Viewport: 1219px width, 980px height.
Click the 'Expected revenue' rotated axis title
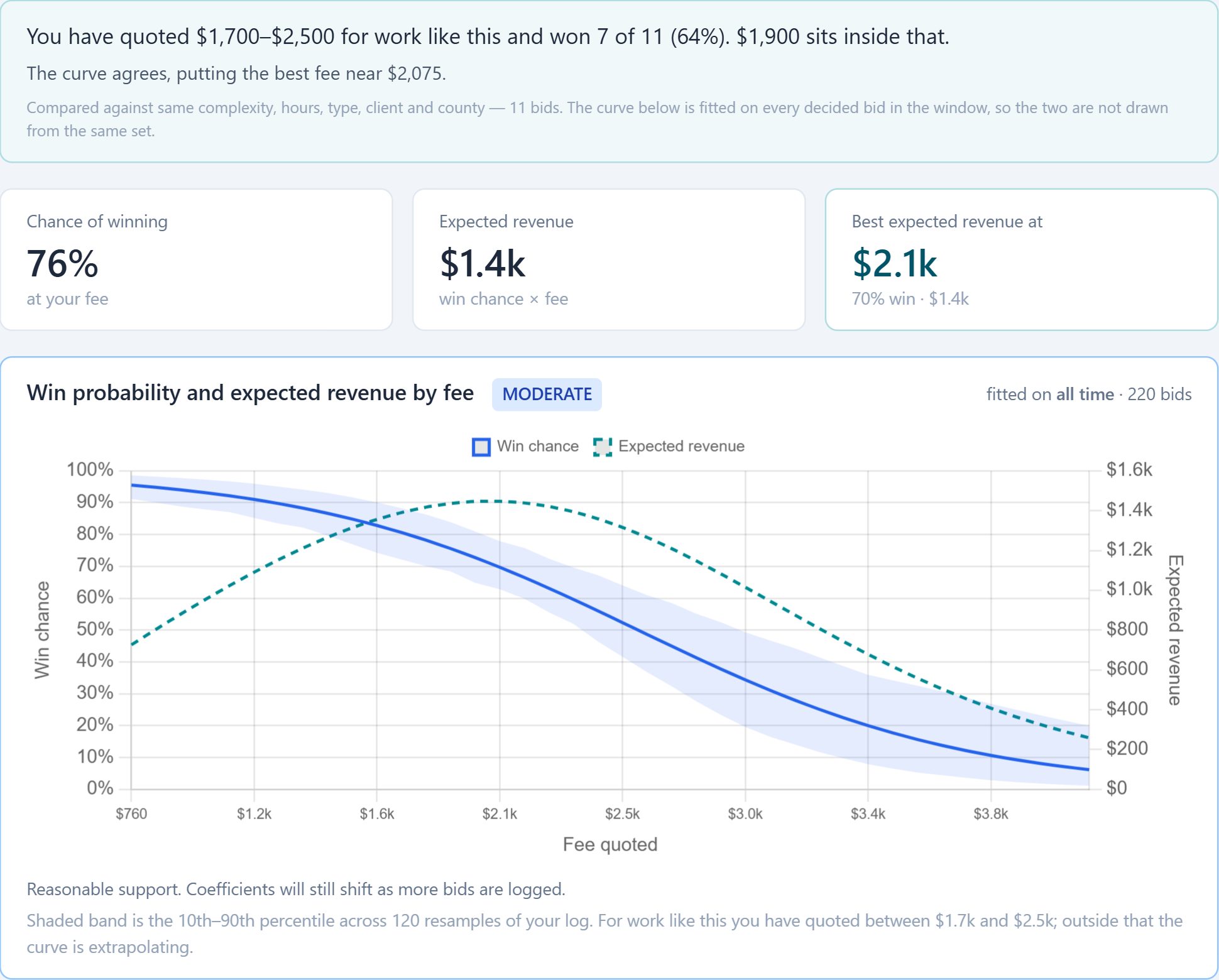pos(1176,629)
